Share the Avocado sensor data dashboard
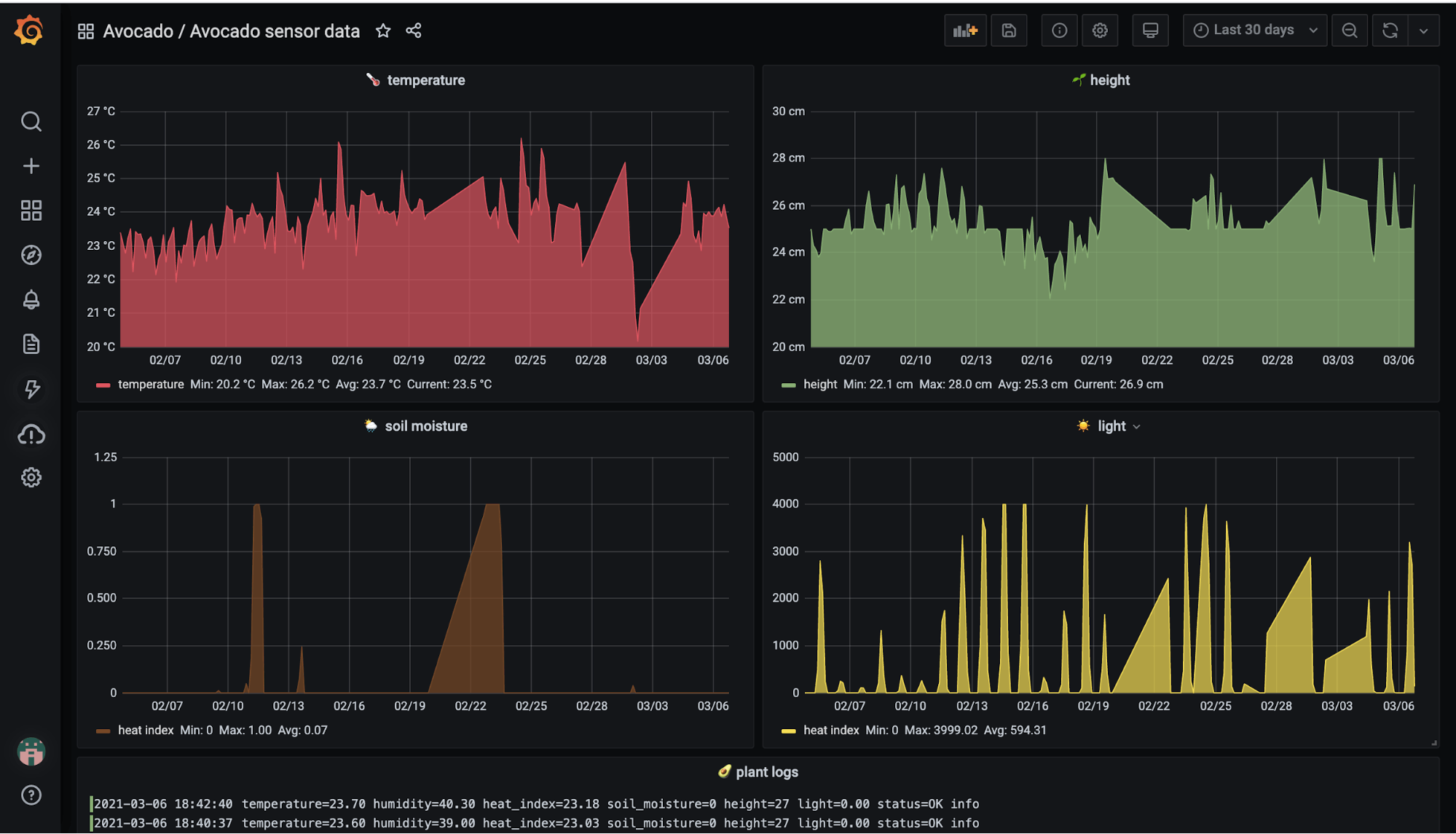 pyautogui.click(x=413, y=31)
